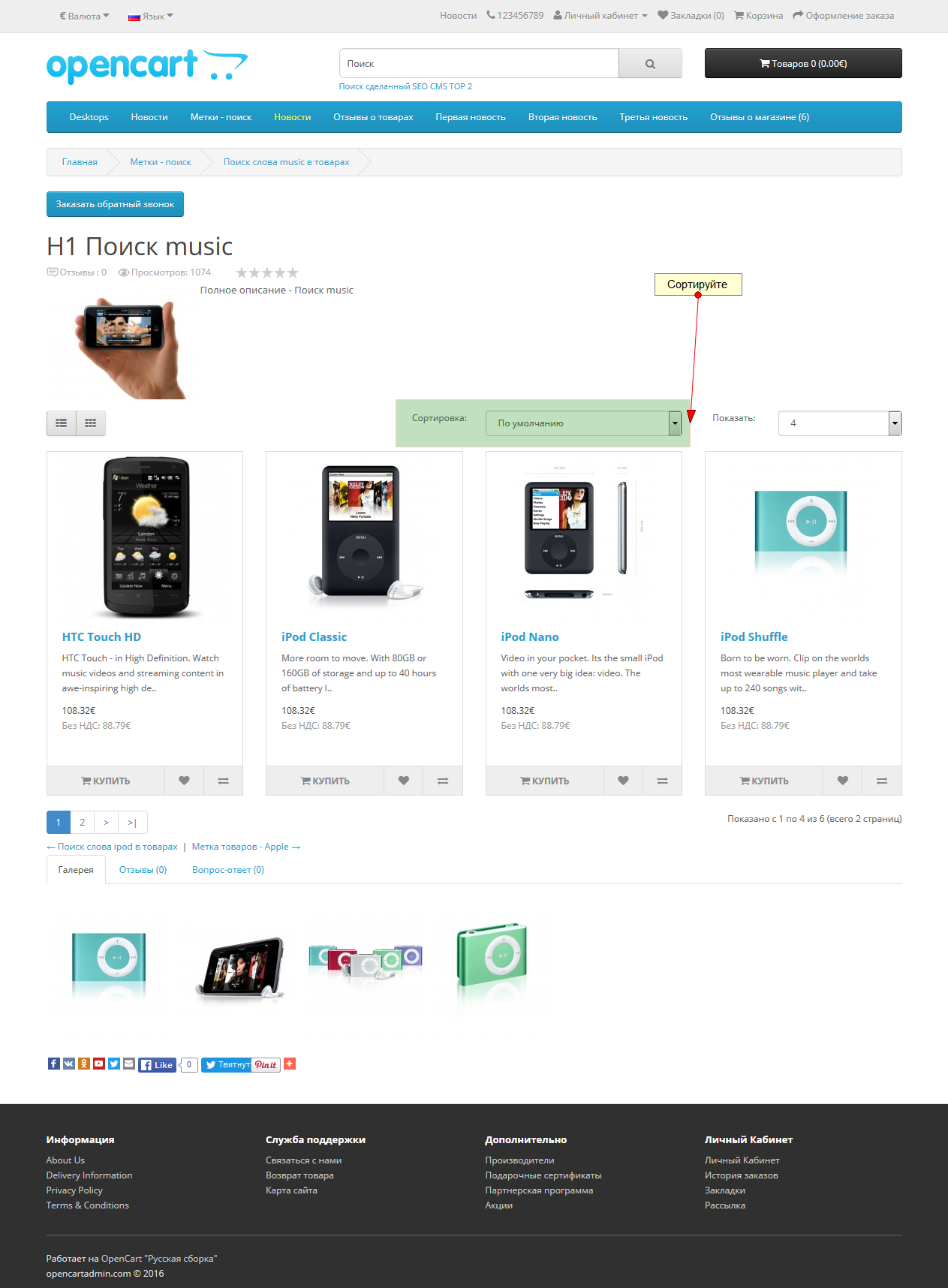Share on Twitter bird icon
Screen dimensions: 948x1288
[x=114, y=1064]
